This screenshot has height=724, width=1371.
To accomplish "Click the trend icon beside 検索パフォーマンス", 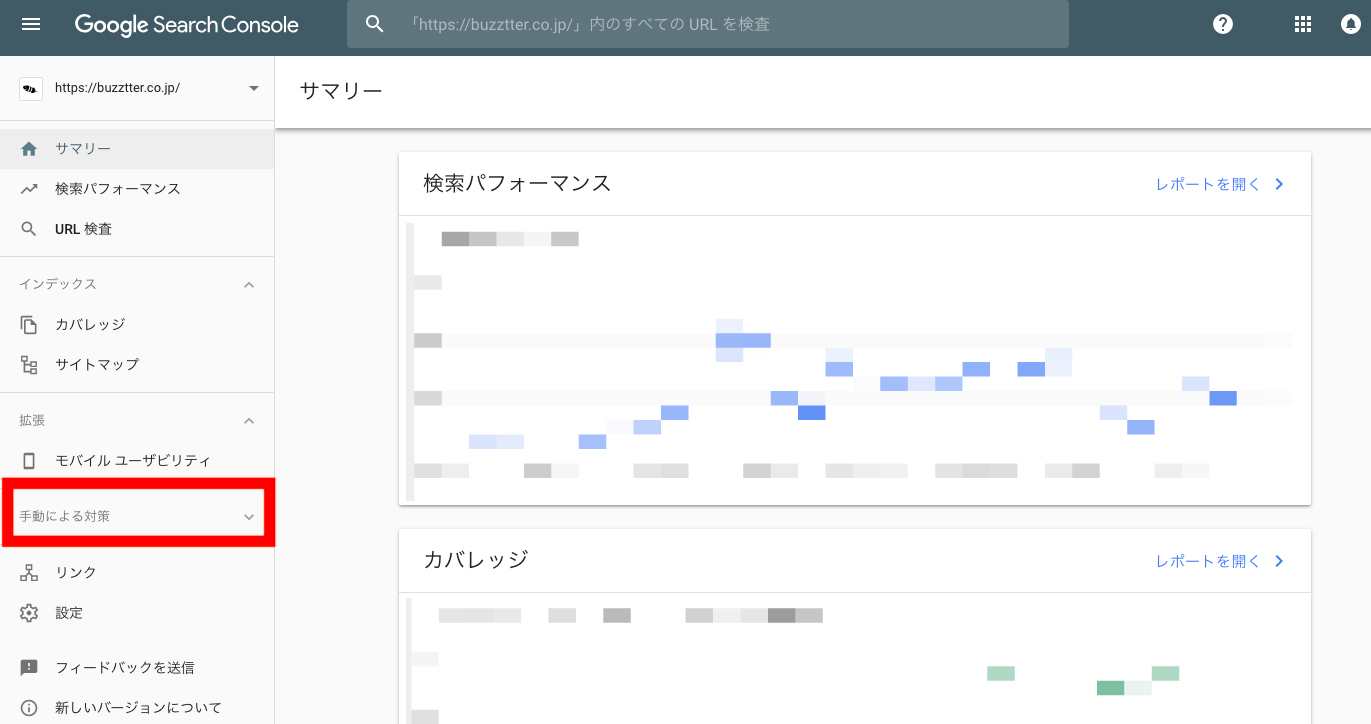I will (29, 189).
